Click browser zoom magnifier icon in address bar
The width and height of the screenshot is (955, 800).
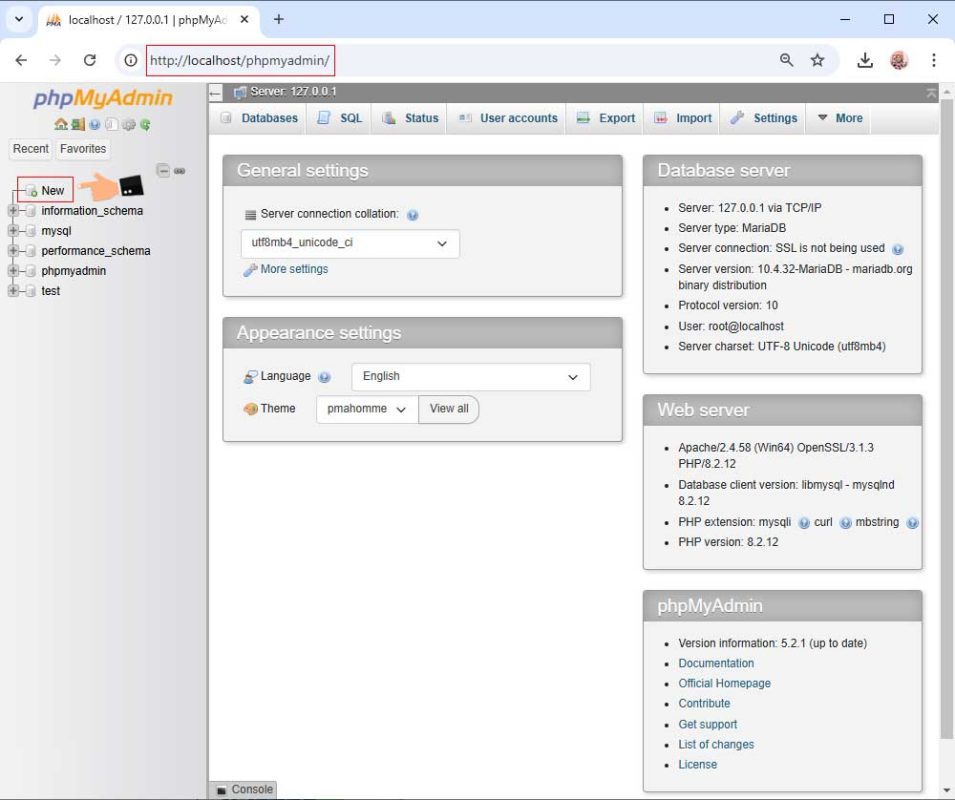tap(786, 60)
